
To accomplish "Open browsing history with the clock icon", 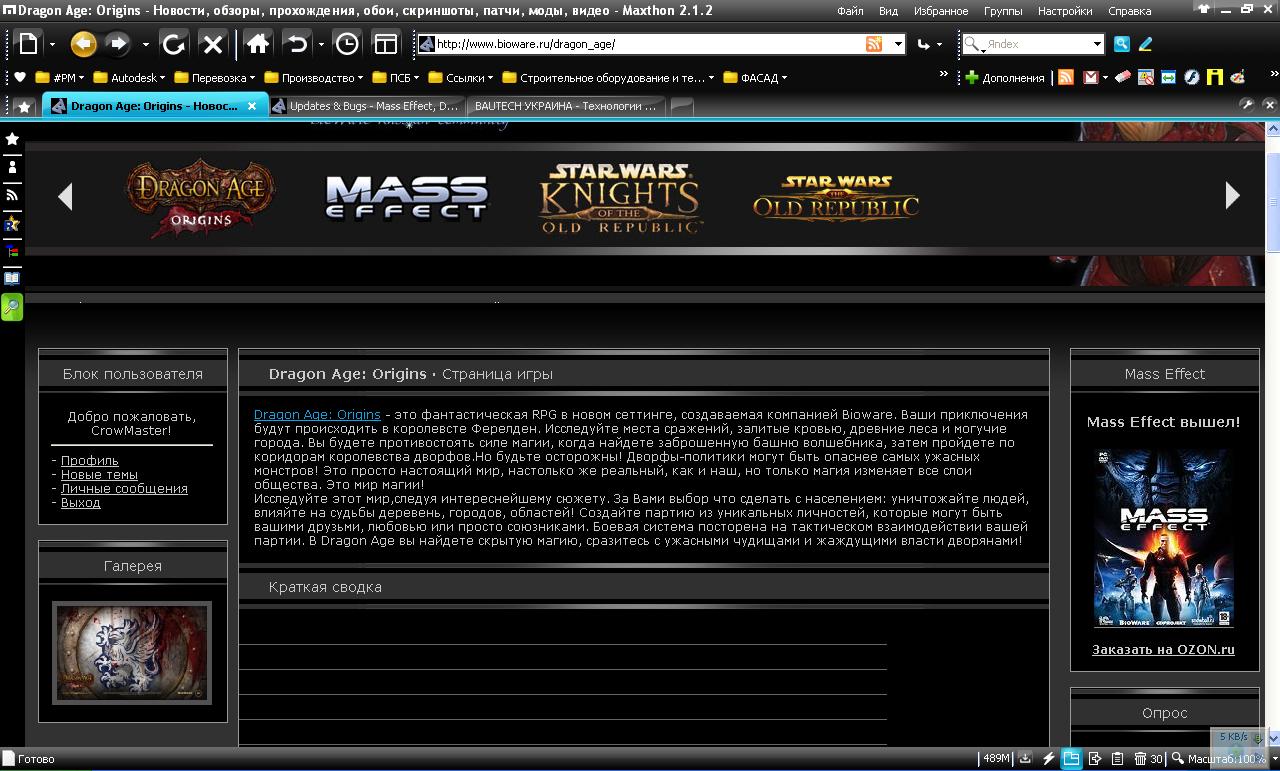I will 346,44.
